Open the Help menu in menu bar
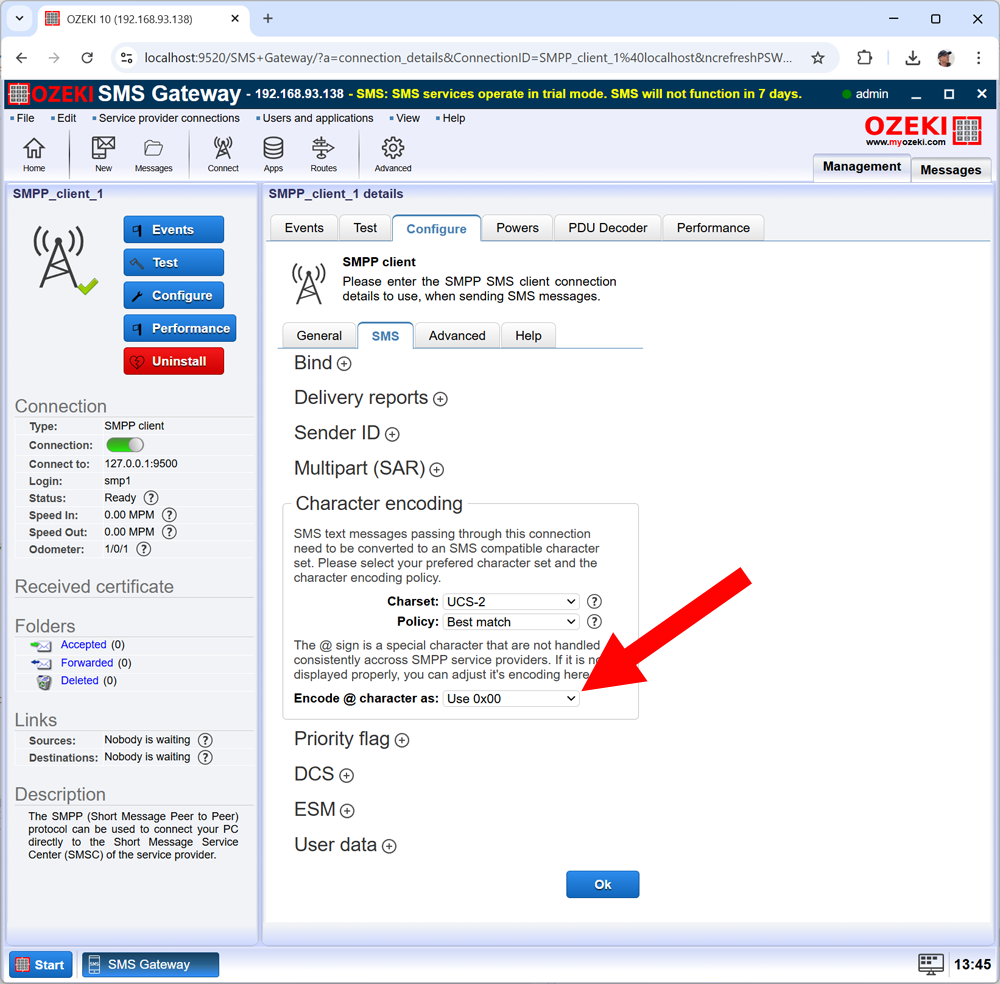This screenshot has width=1000, height=984. click(453, 118)
